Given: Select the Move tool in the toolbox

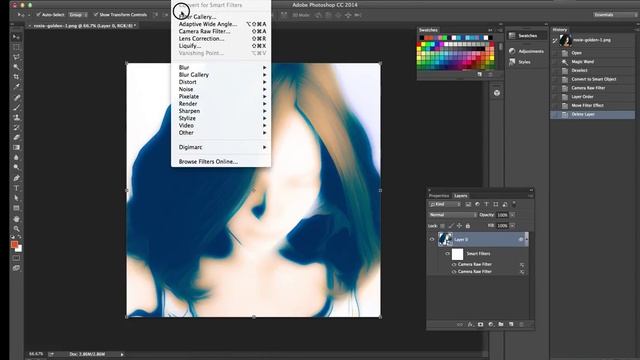Looking at the screenshot, I should 16,37.
